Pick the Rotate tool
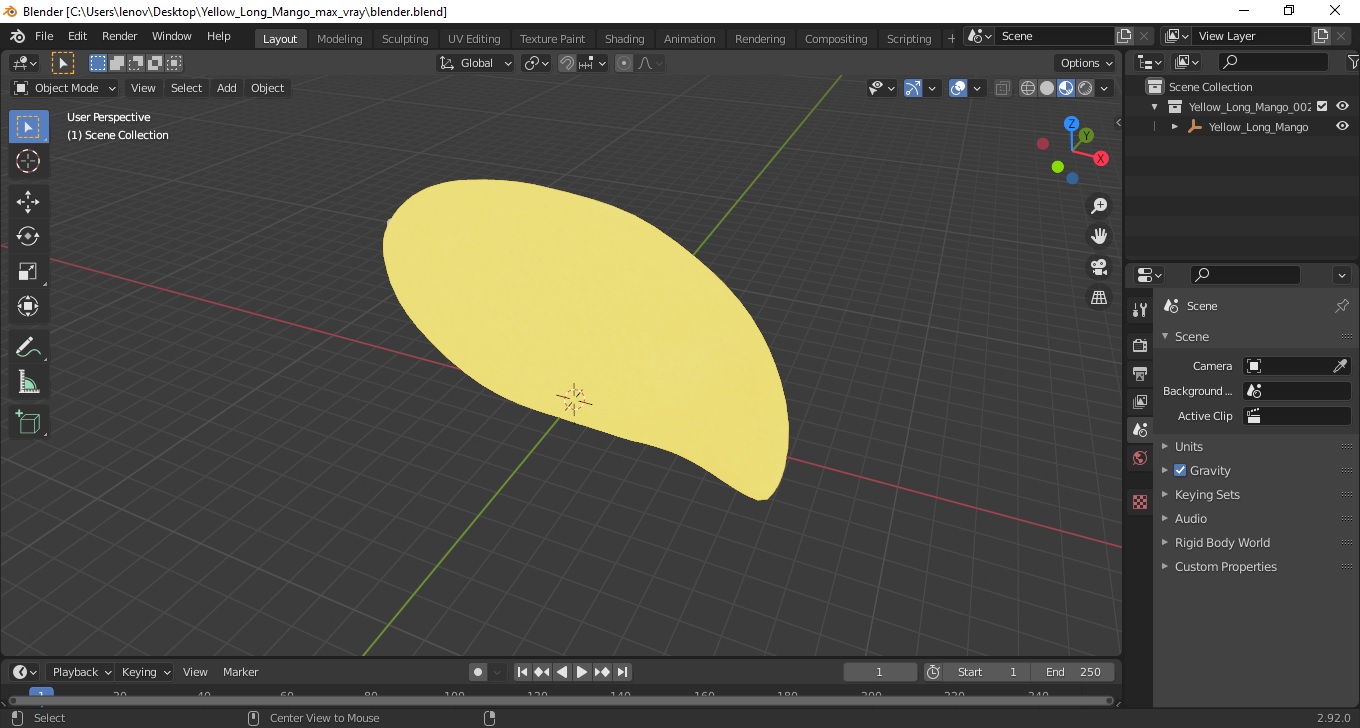 28,236
